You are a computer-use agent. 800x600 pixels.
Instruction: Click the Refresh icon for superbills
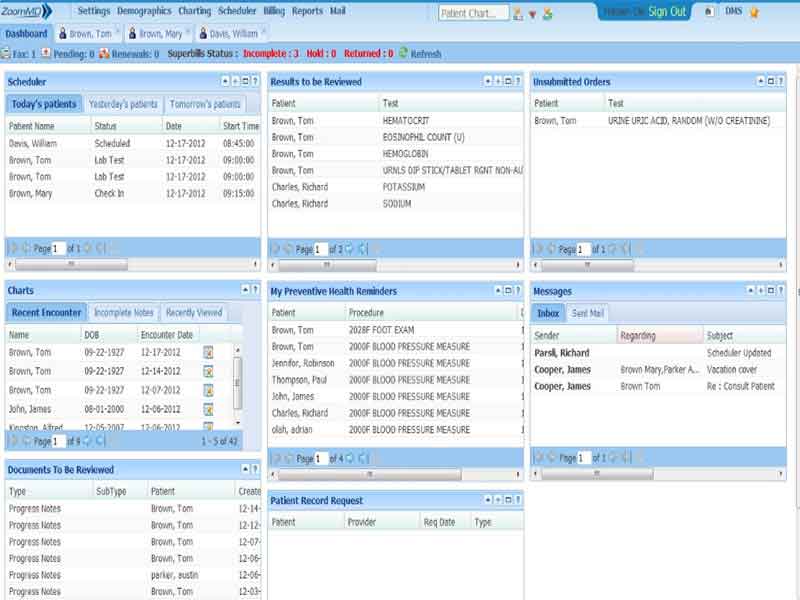[403, 53]
